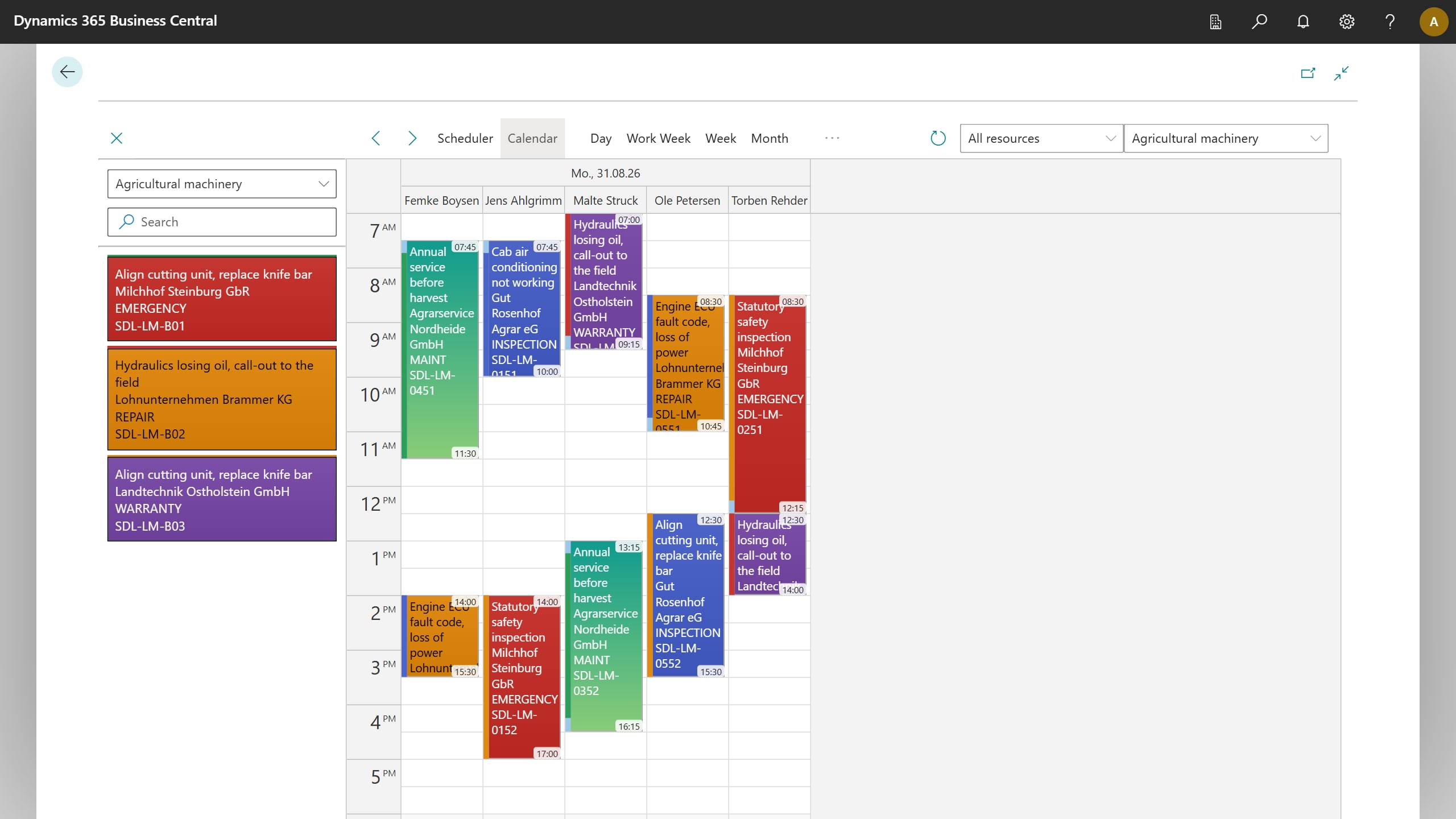Click the Femke Boysen column header
The height and width of the screenshot is (819, 1456).
pyautogui.click(x=441, y=201)
